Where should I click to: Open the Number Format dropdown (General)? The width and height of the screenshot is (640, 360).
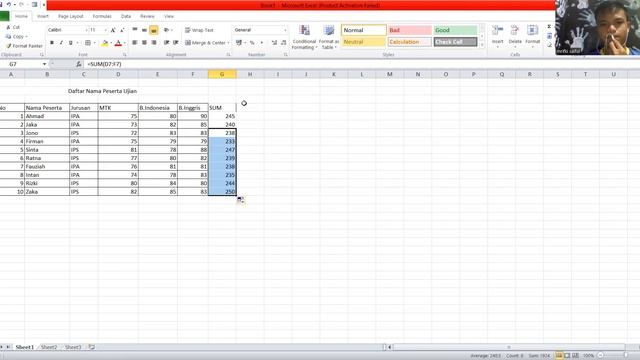click(x=285, y=30)
